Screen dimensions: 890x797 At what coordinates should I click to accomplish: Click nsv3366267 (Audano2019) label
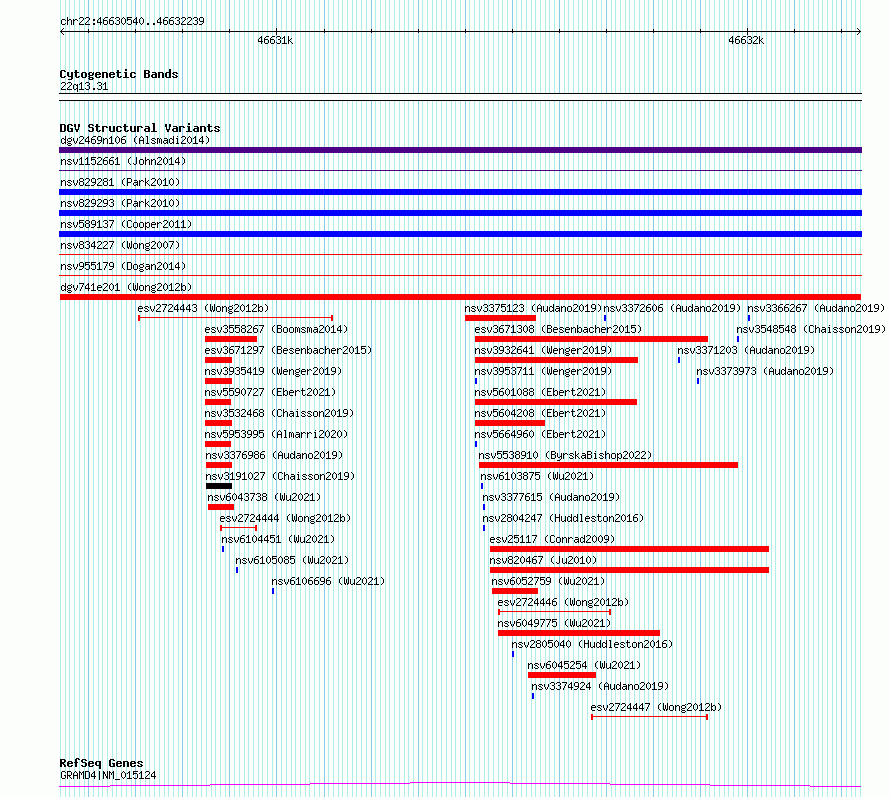click(x=816, y=308)
